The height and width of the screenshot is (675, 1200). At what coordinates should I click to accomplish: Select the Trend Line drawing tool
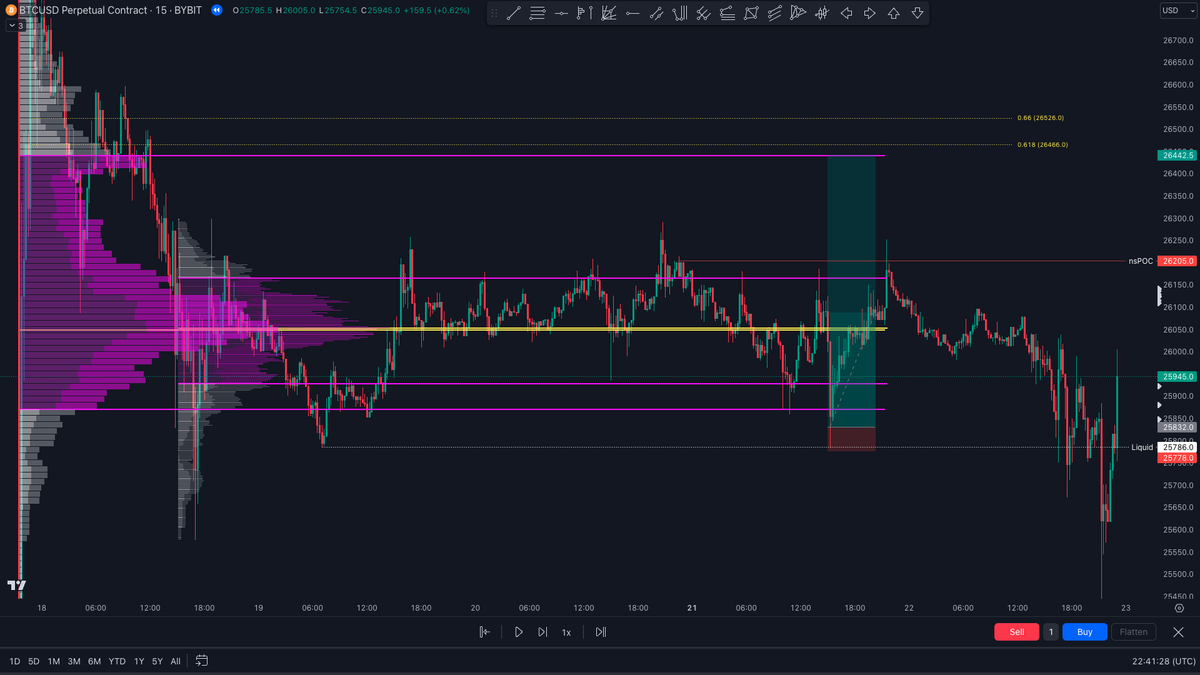tap(513, 13)
